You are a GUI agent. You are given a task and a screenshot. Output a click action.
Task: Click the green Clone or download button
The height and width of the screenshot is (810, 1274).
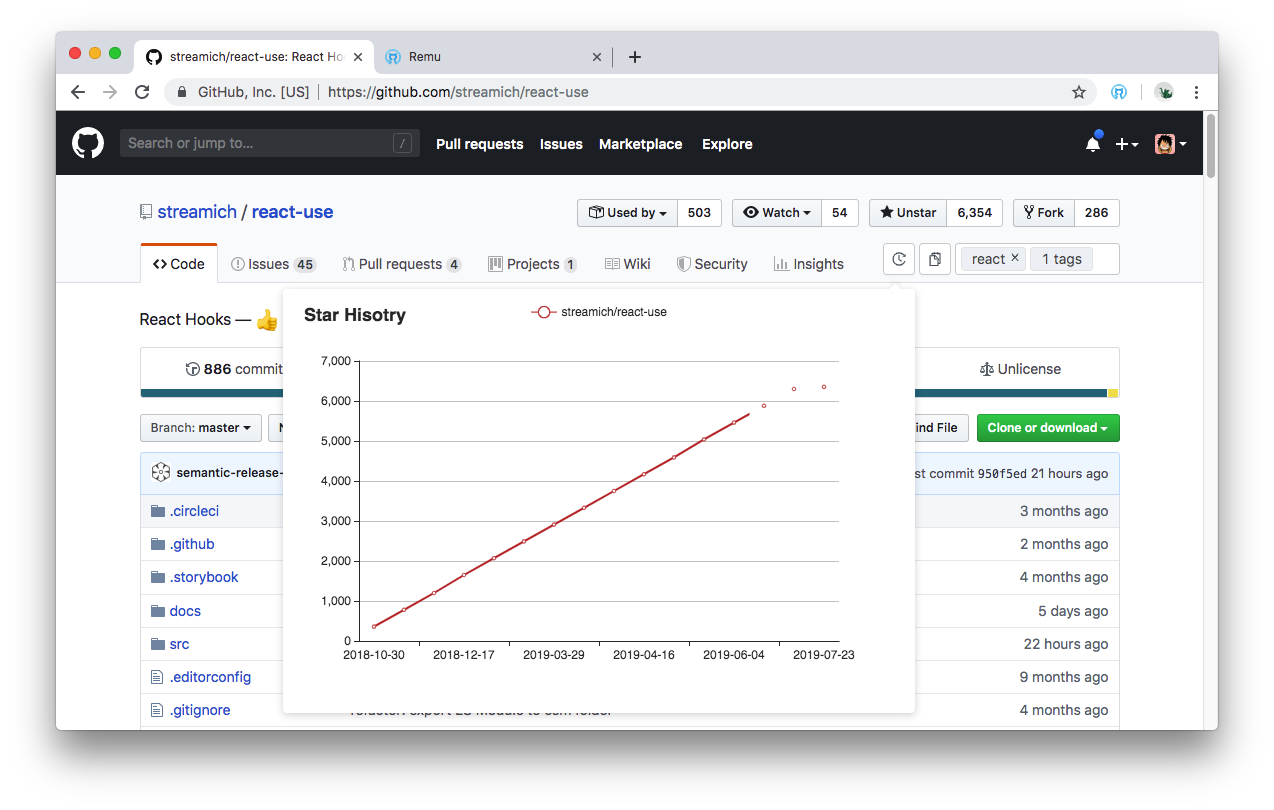click(1048, 428)
